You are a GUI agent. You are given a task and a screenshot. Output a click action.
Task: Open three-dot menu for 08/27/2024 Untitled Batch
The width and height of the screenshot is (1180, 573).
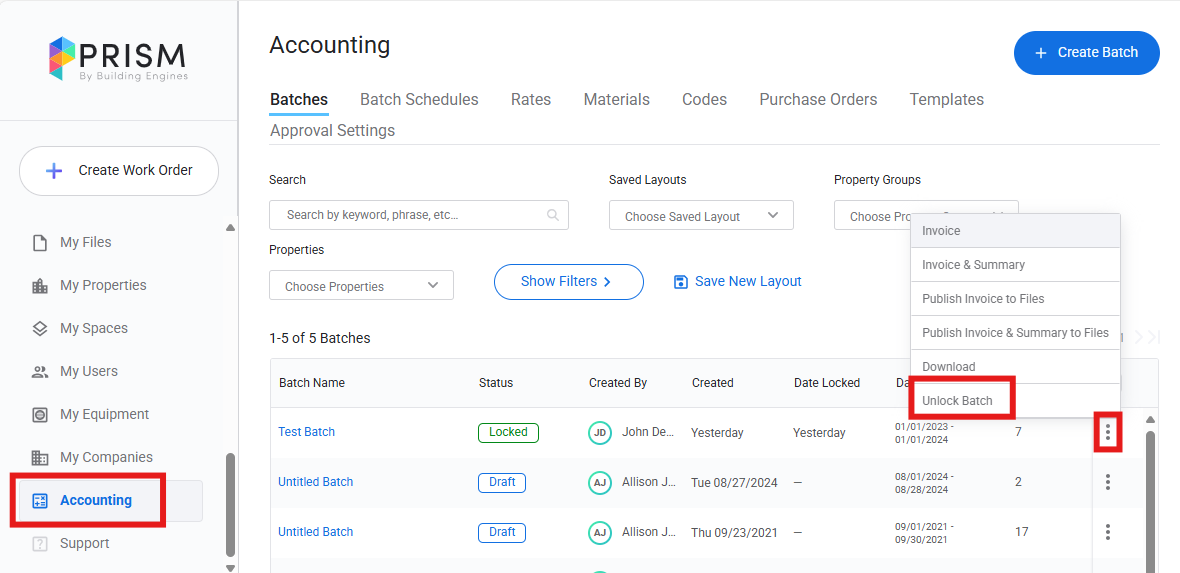1107,482
